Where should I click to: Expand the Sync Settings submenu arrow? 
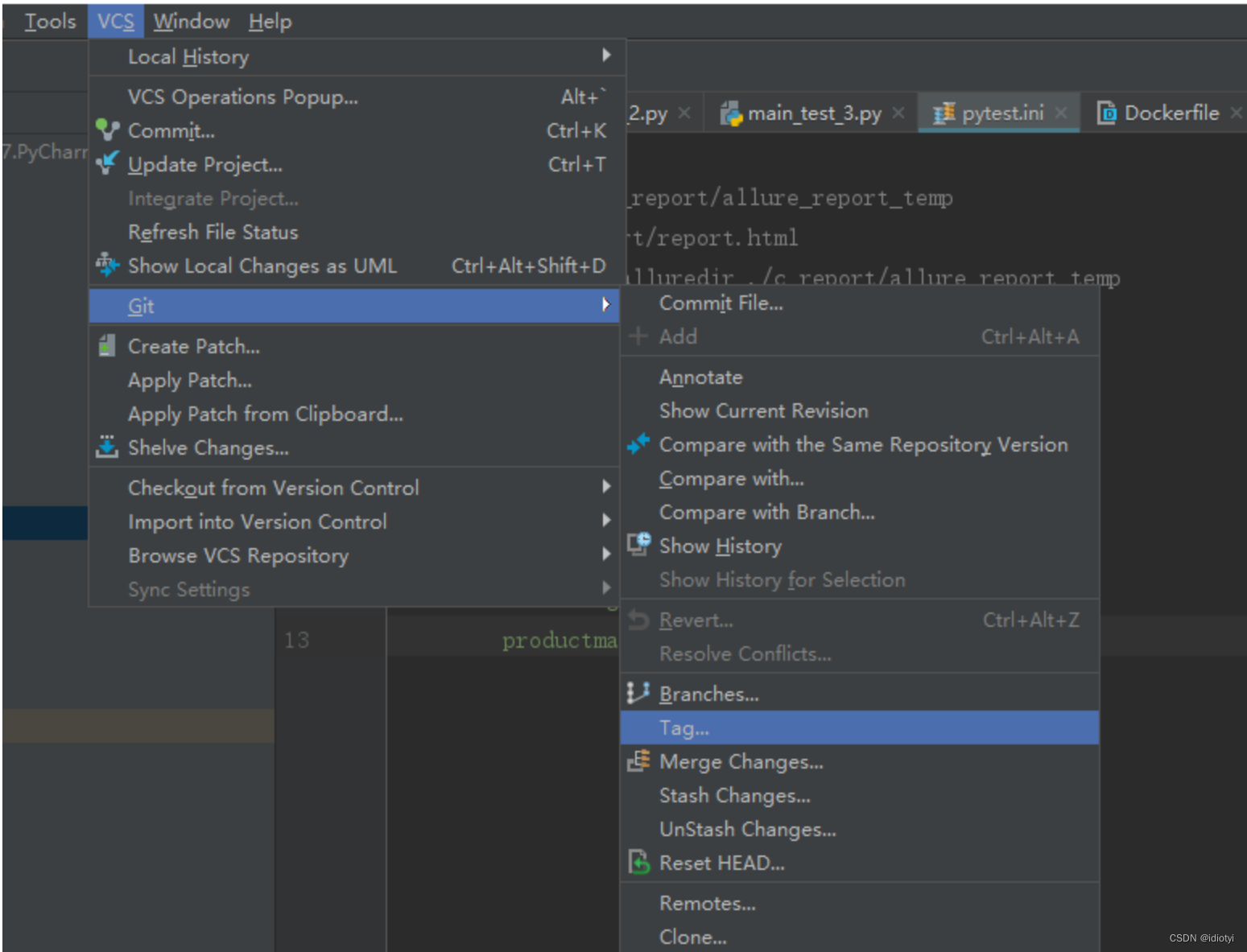[x=606, y=587]
